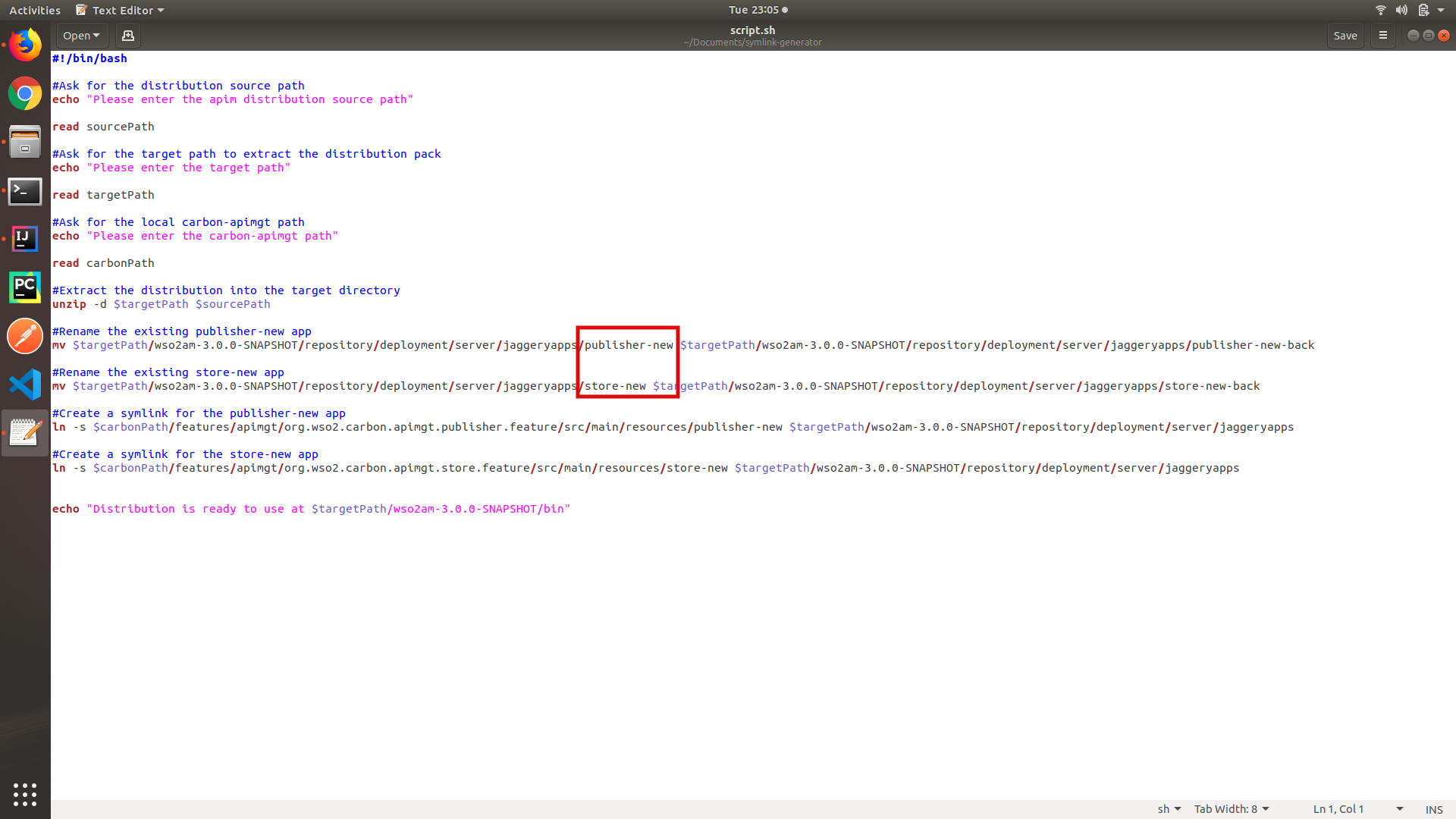Open the Activities overview

click(x=35, y=10)
